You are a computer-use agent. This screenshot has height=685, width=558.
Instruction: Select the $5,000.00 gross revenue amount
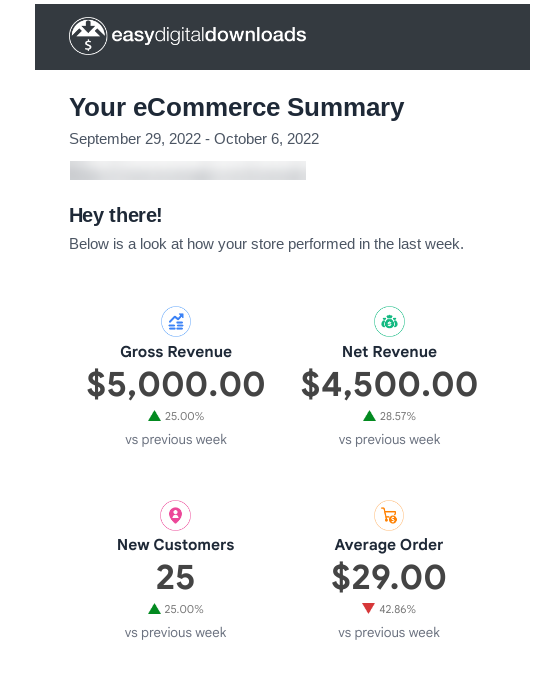click(x=176, y=384)
